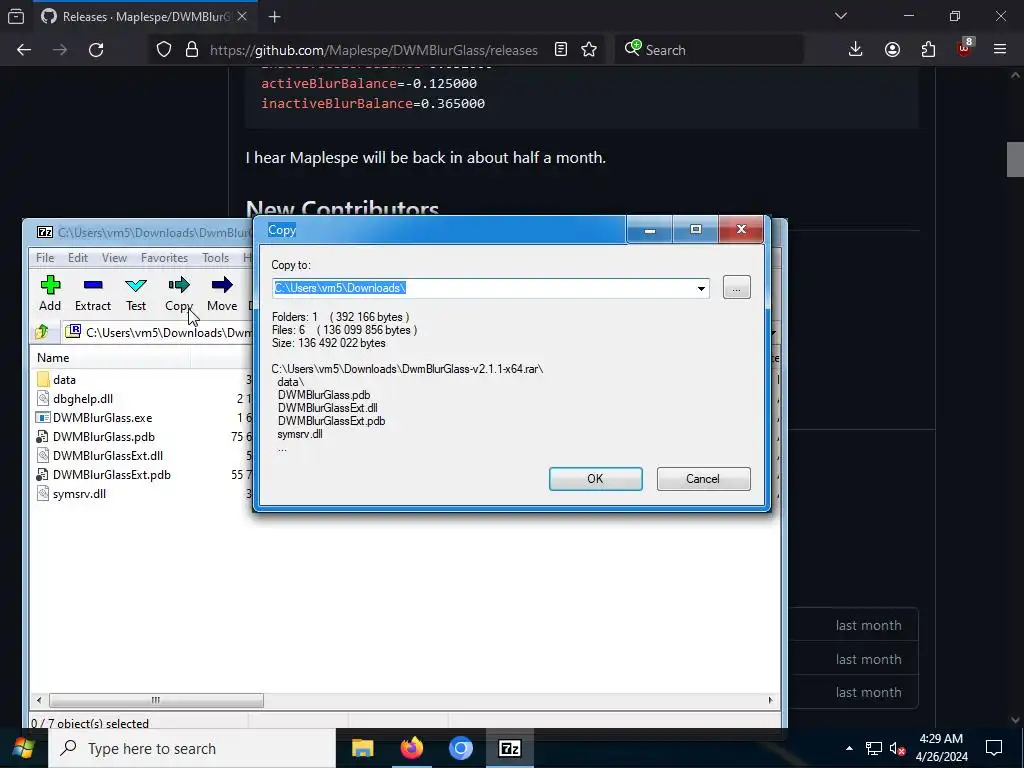The image size is (1024, 768).
Task: Open File Explorer from the taskbar
Action: click(x=362, y=748)
